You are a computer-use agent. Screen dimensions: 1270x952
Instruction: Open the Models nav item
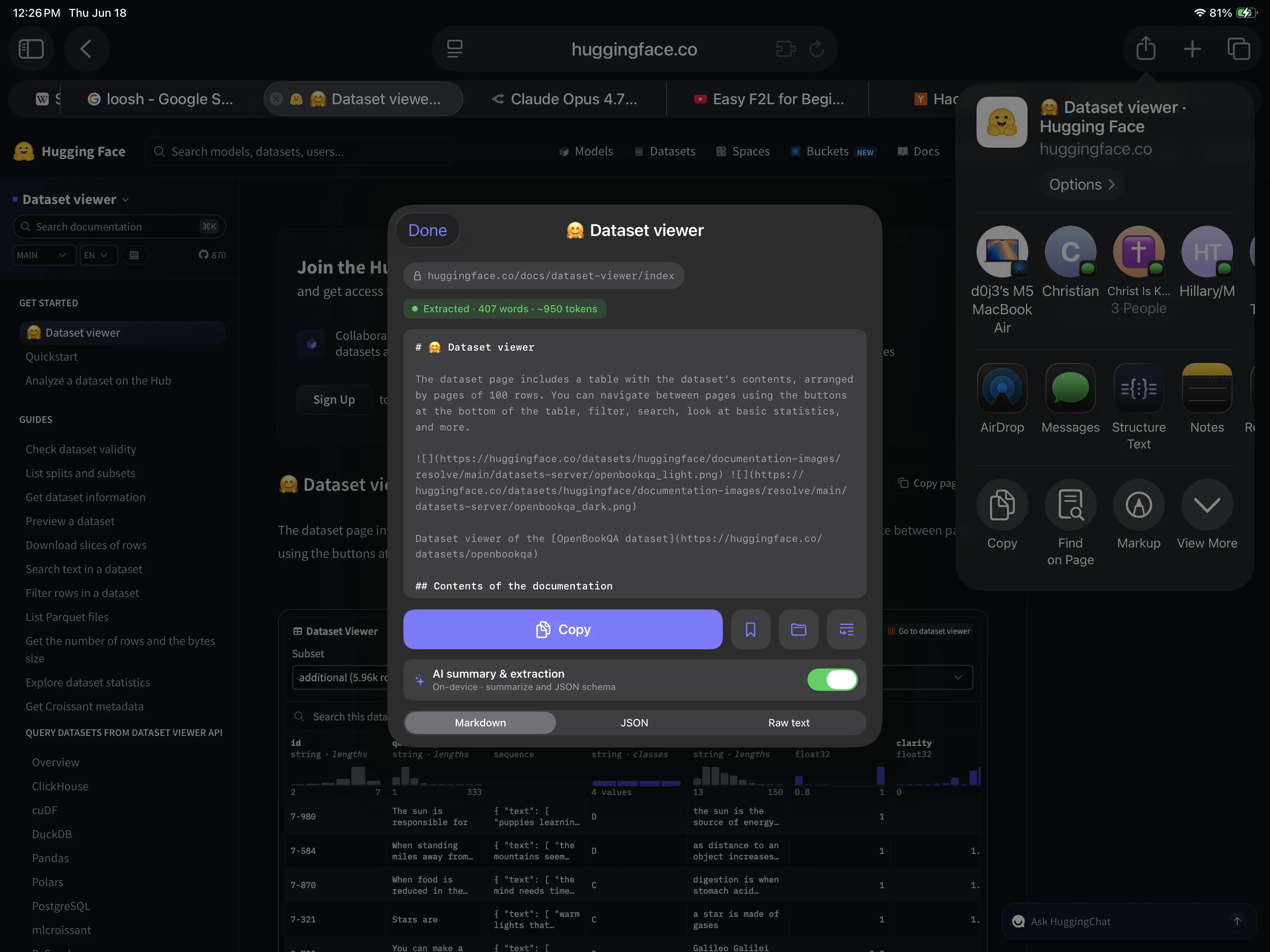click(x=585, y=151)
